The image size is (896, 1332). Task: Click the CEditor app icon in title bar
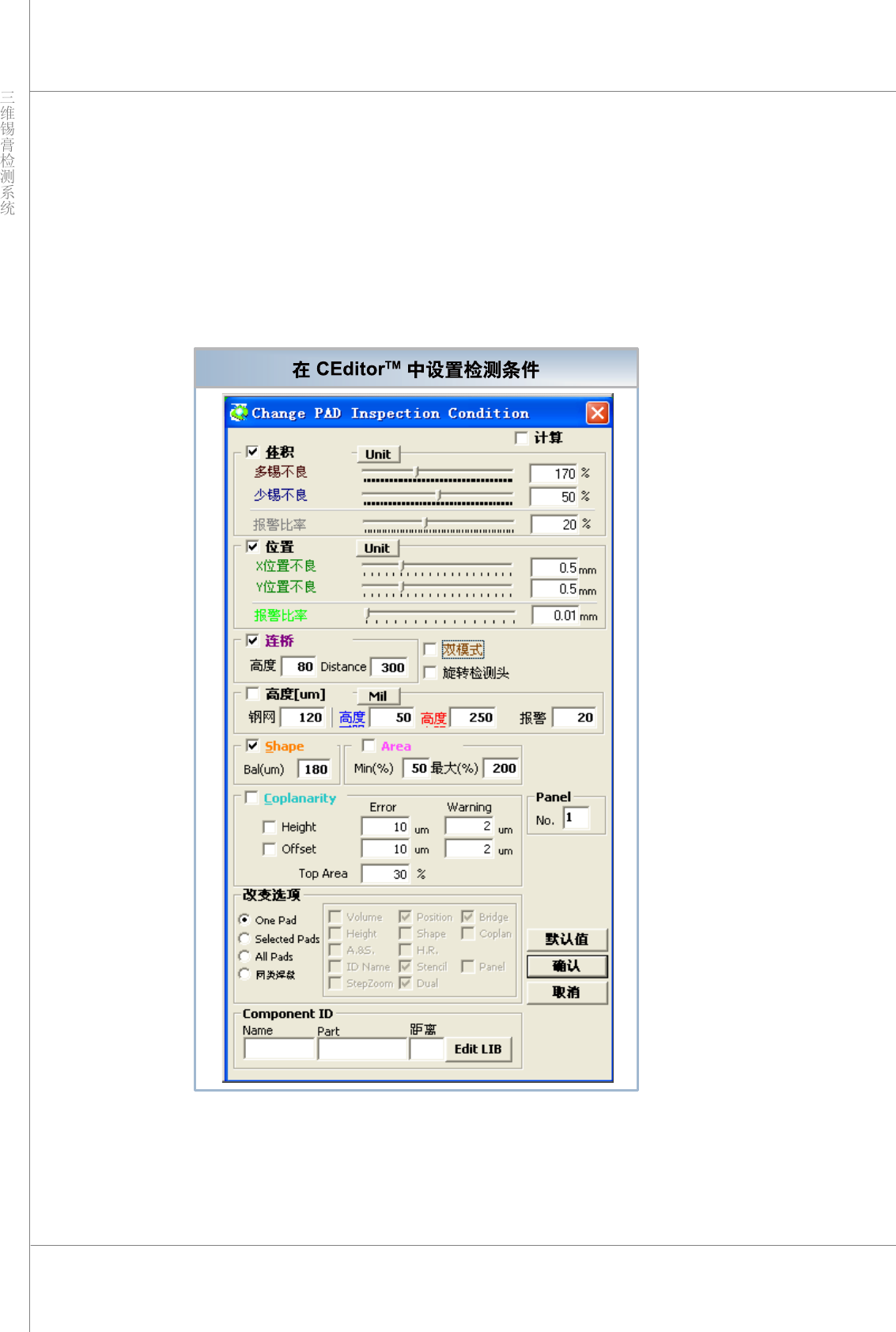238,412
